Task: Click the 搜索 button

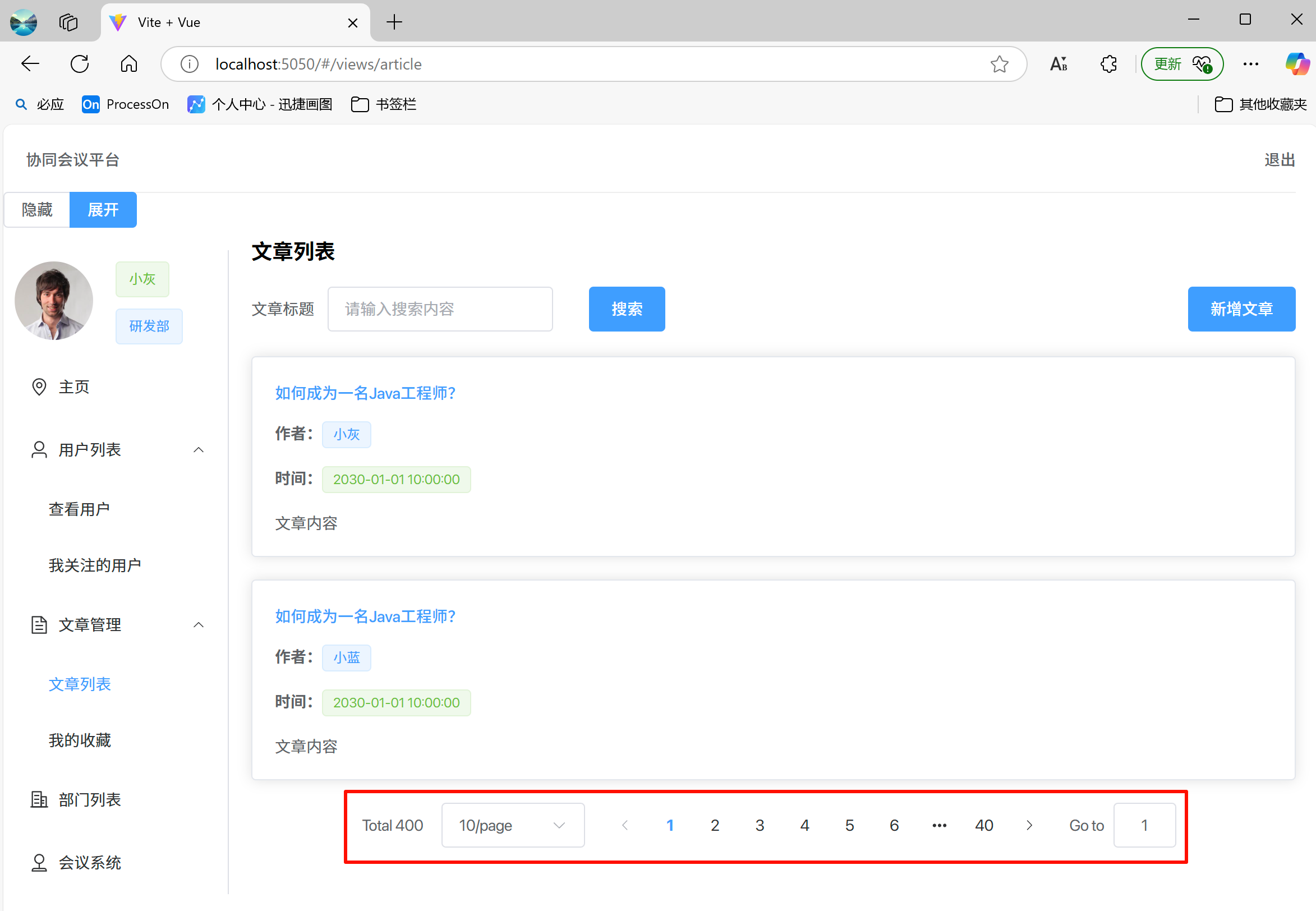Action: pyautogui.click(x=627, y=309)
